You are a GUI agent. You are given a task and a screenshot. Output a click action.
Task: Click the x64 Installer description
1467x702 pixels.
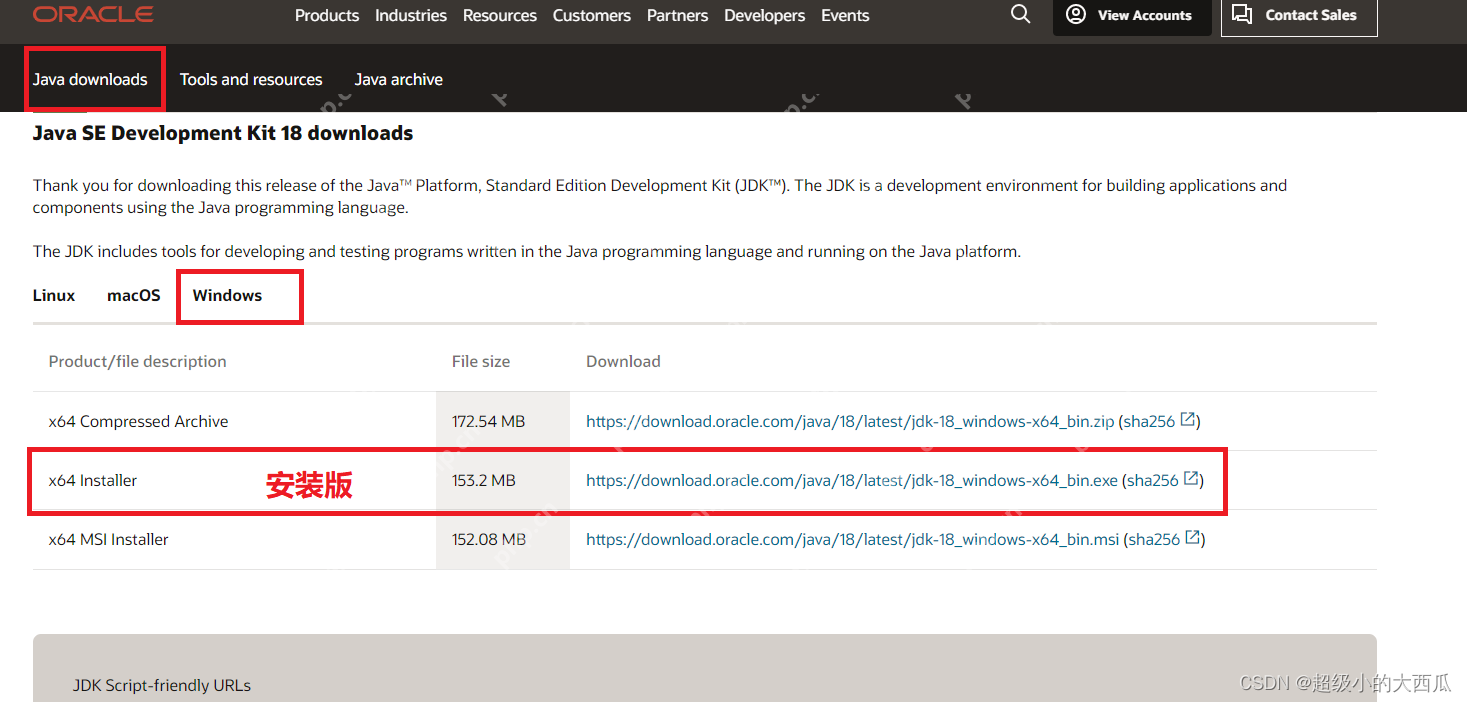pos(93,480)
